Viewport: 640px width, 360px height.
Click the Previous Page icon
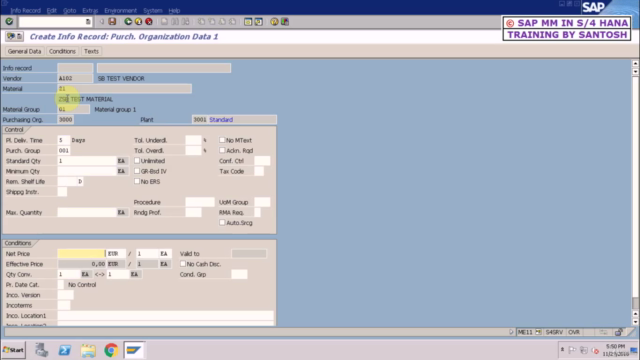click(x=211, y=22)
